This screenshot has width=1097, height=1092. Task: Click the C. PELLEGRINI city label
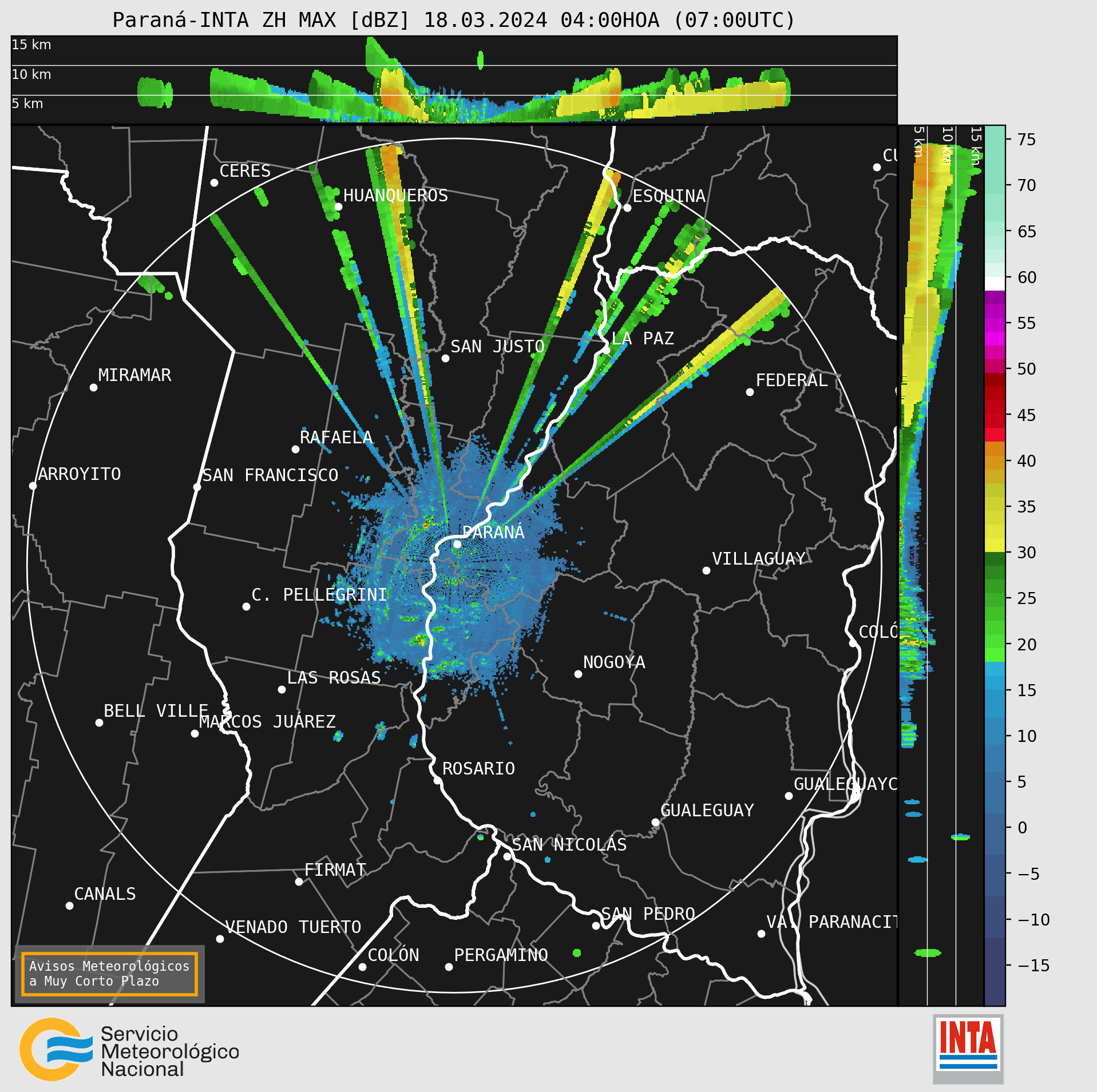click(x=319, y=594)
